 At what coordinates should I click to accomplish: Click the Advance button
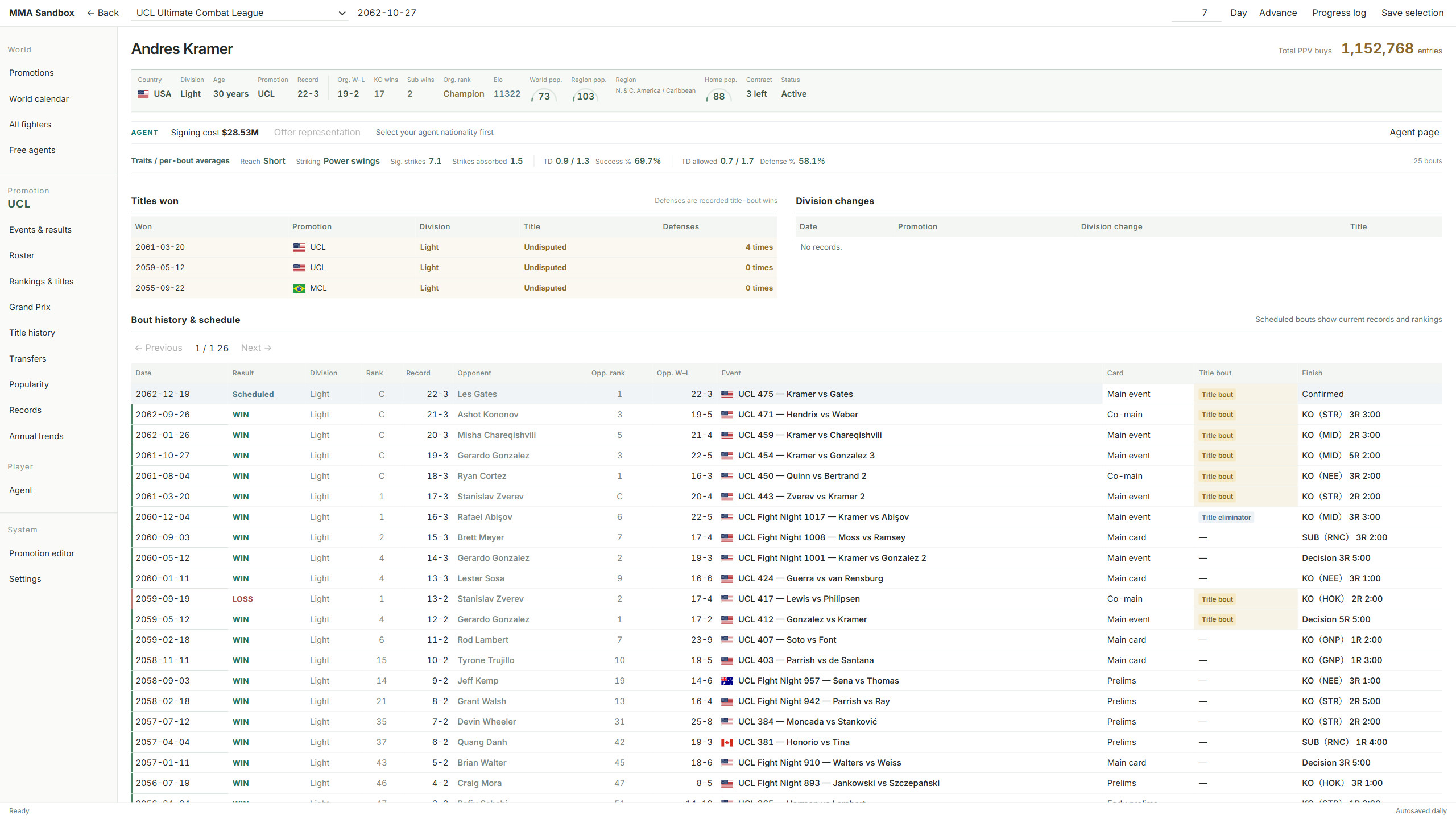(x=1278, y=13)
